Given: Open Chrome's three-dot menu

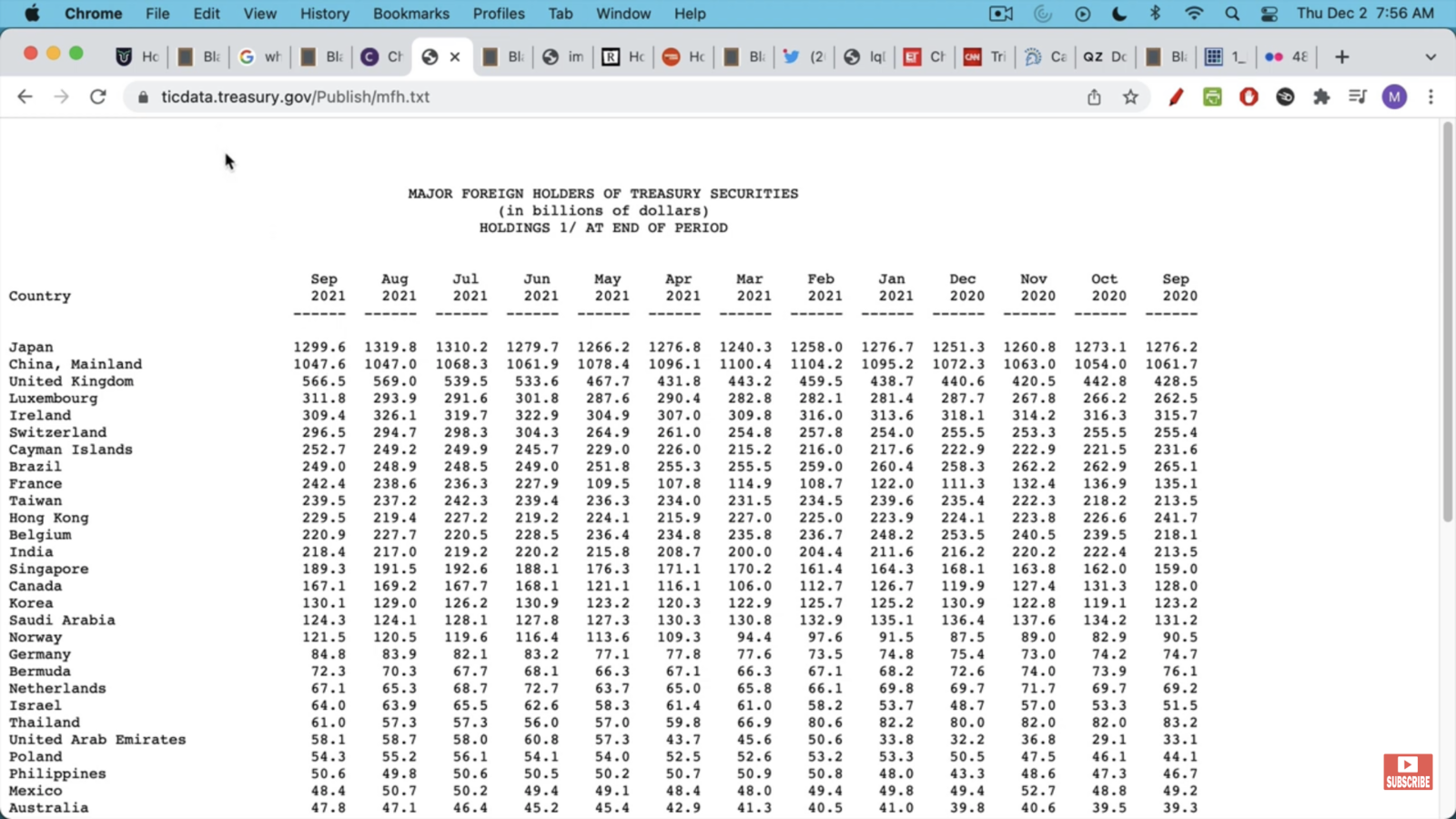Looking at the screenshot, I should pyautogui.click(x=1431, y=96).
